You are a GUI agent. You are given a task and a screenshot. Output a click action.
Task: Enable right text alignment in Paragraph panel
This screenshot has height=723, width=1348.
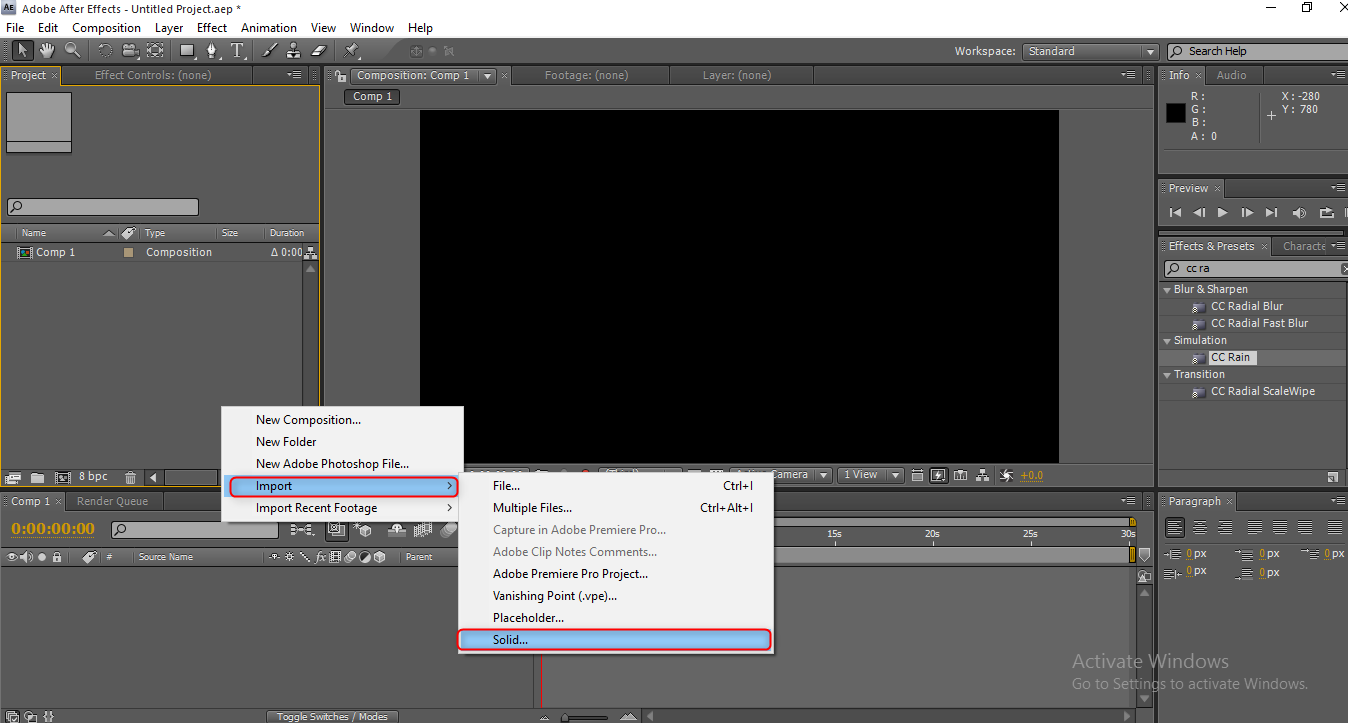point(1226,528)
